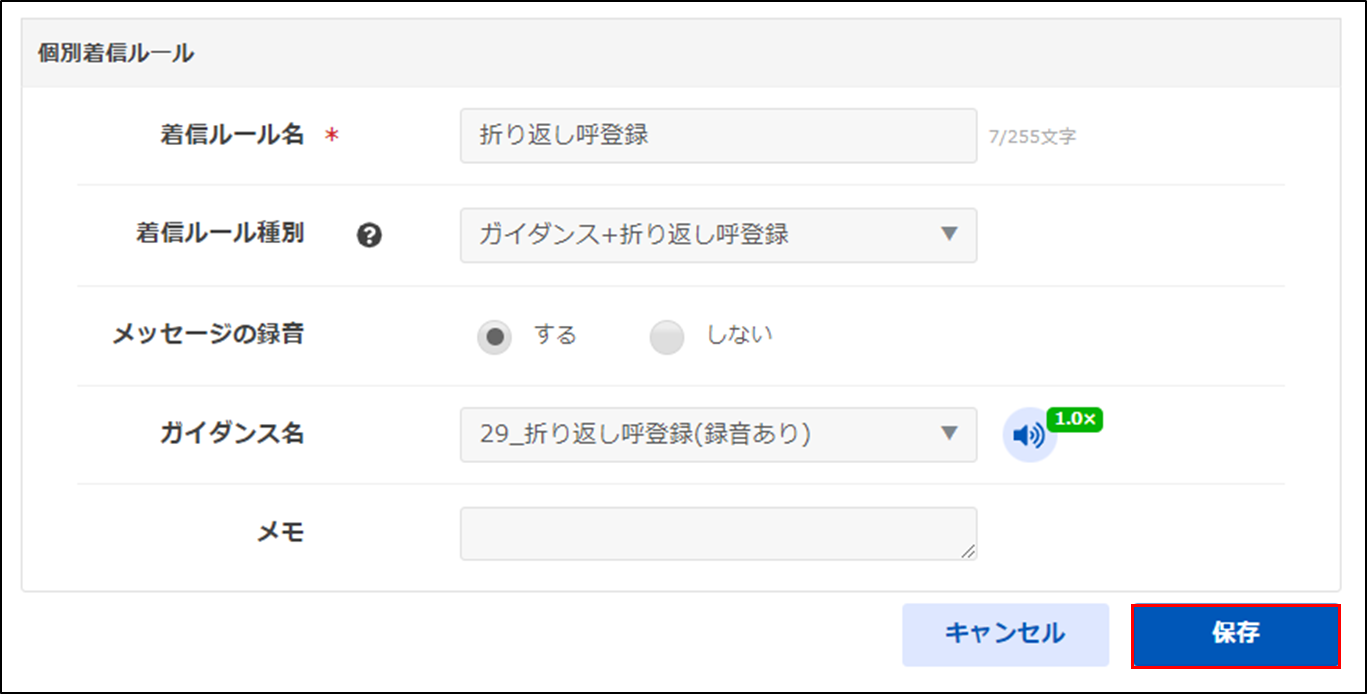This screenshot has height=694, width=1367.
Task: Click the キャンセル button
Action: (1005, 634)
